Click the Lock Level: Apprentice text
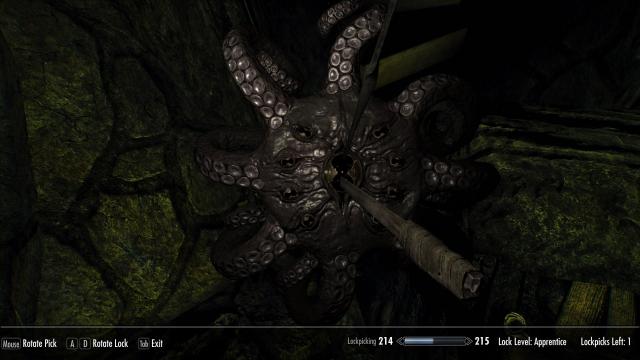 pos(532,342)
